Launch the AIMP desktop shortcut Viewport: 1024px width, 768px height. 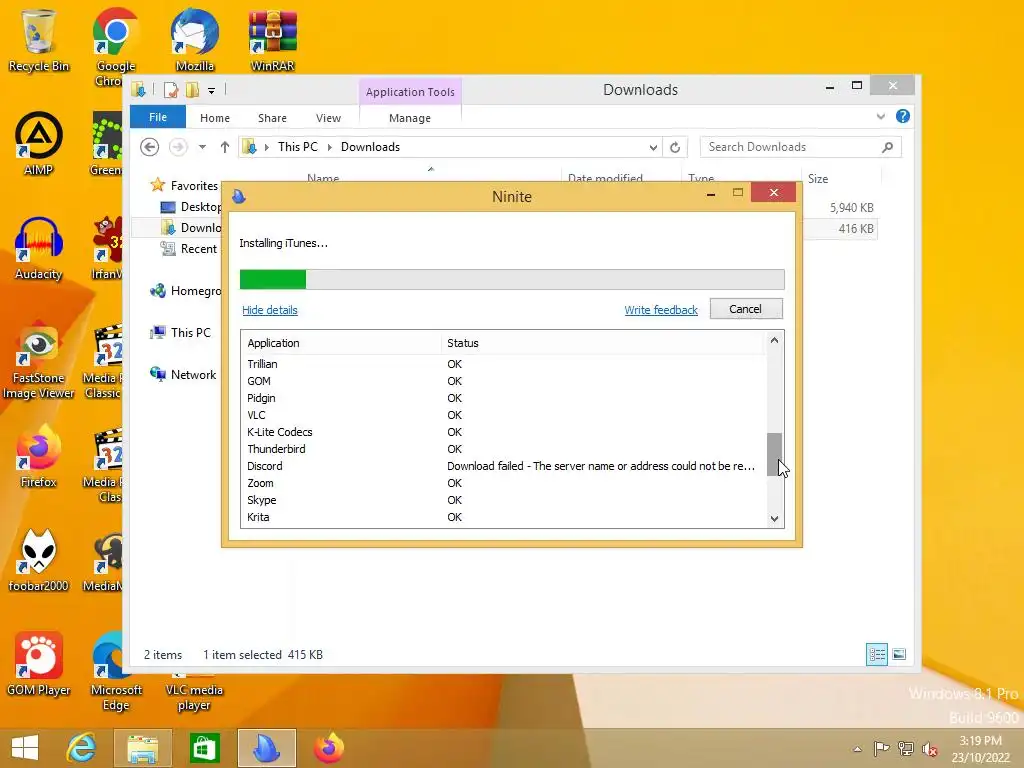39,144
